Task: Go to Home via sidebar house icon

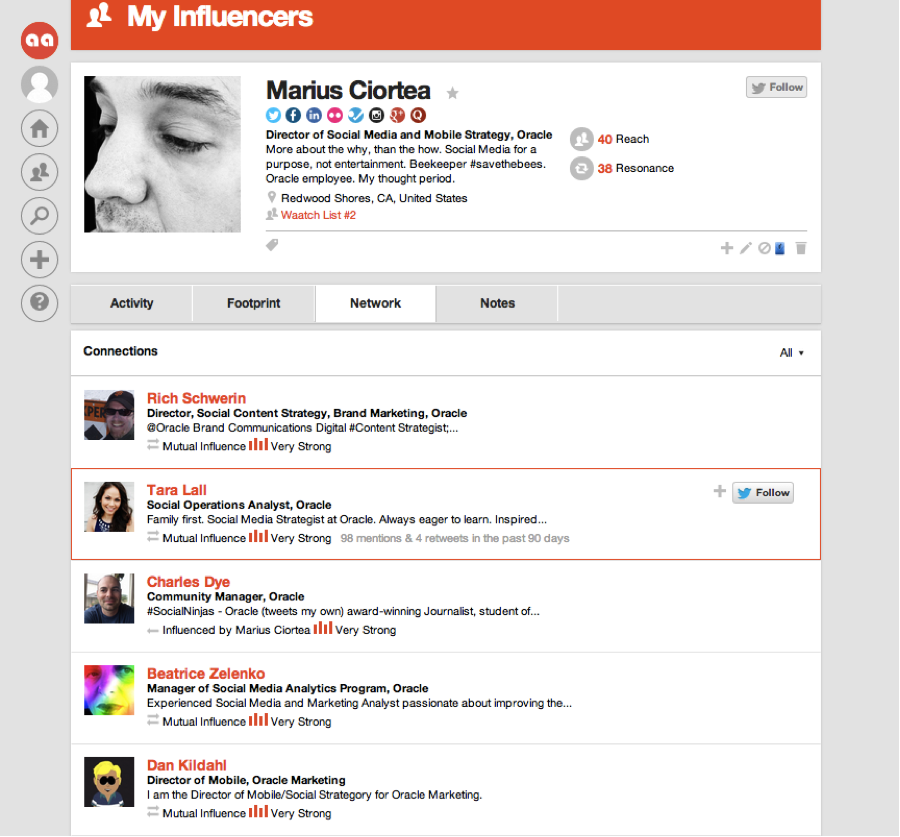Action: tap(39, 128)
